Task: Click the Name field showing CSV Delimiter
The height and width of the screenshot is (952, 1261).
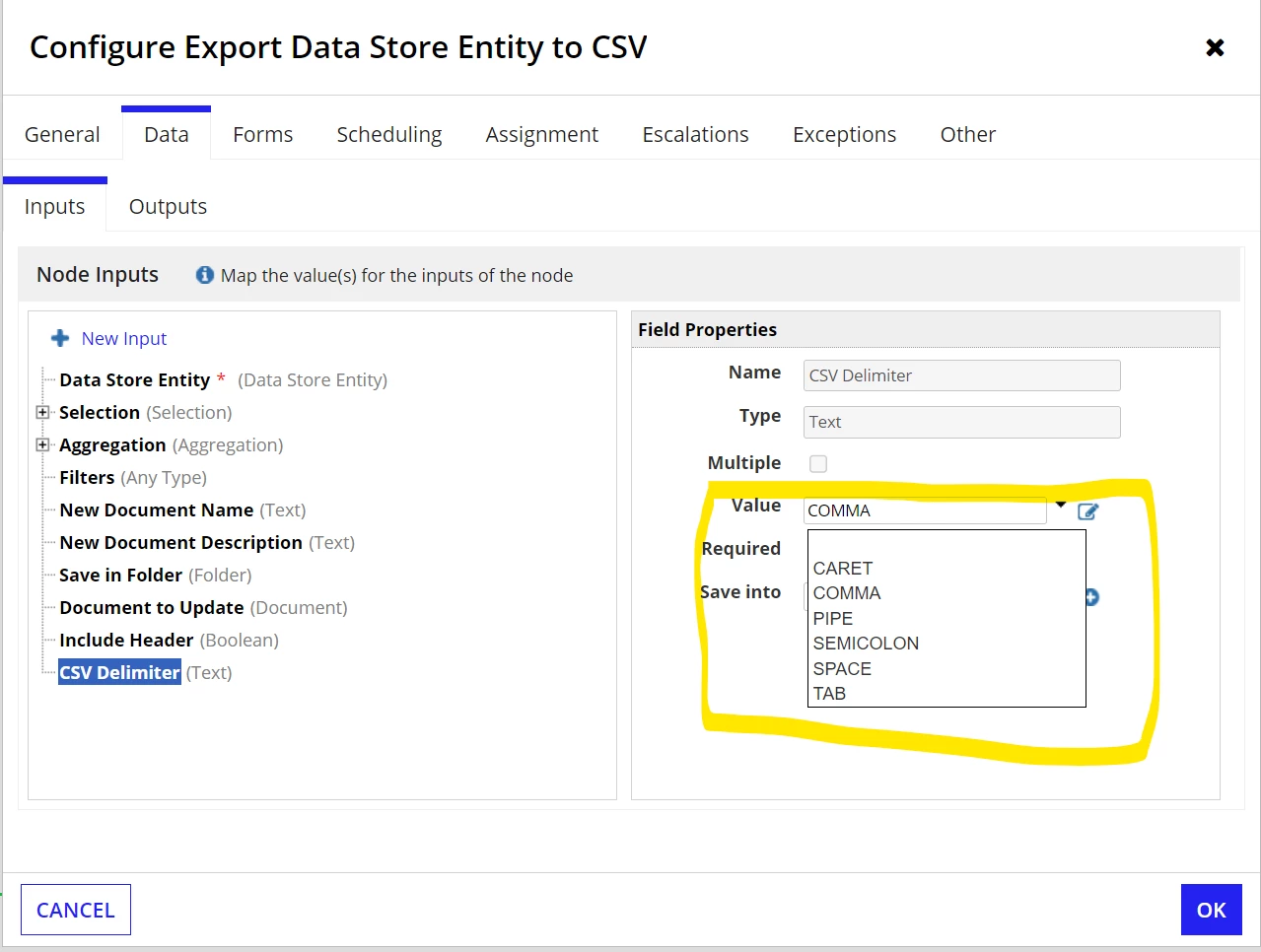Action: (961, 375)
